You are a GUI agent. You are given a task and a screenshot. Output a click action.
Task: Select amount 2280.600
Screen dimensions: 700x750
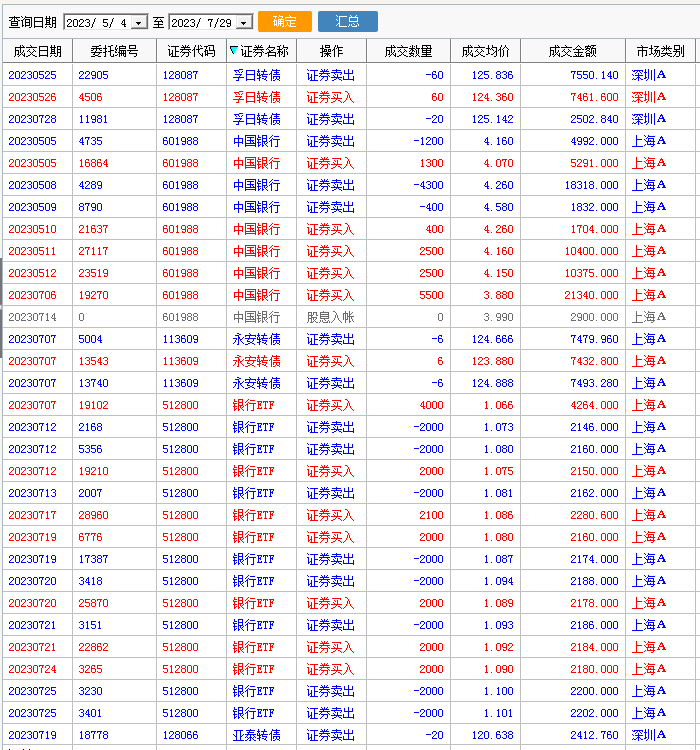[594, 515]
